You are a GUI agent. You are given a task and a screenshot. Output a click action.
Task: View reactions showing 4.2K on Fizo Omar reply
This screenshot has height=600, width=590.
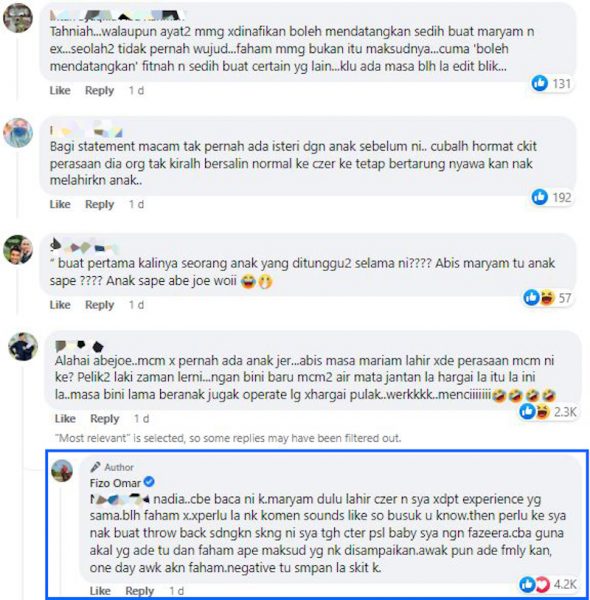[x=548, y=584]
